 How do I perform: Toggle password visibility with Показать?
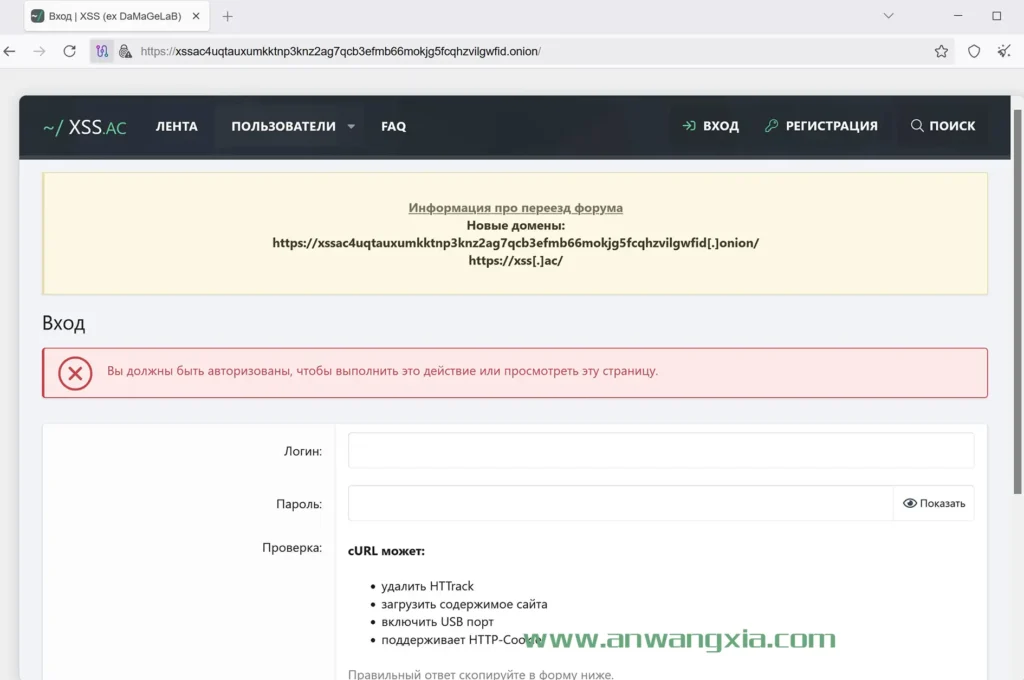(934, 503)
